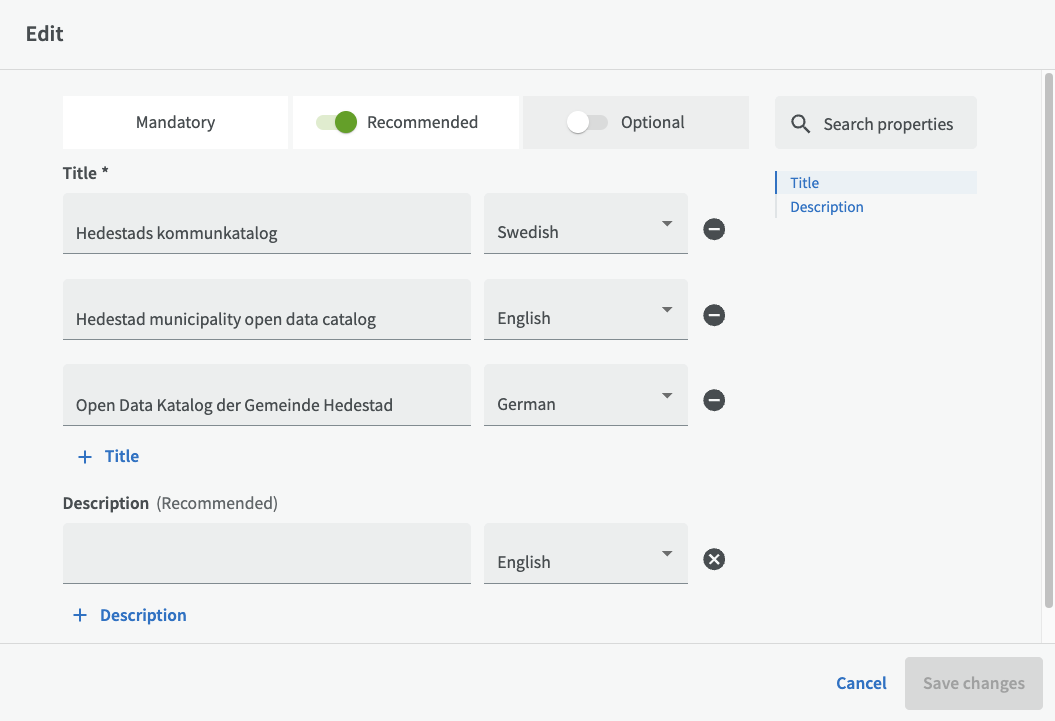Click into the empty Description text field
The width and height of the screenshot is (1055, 721).
[266, 554]
